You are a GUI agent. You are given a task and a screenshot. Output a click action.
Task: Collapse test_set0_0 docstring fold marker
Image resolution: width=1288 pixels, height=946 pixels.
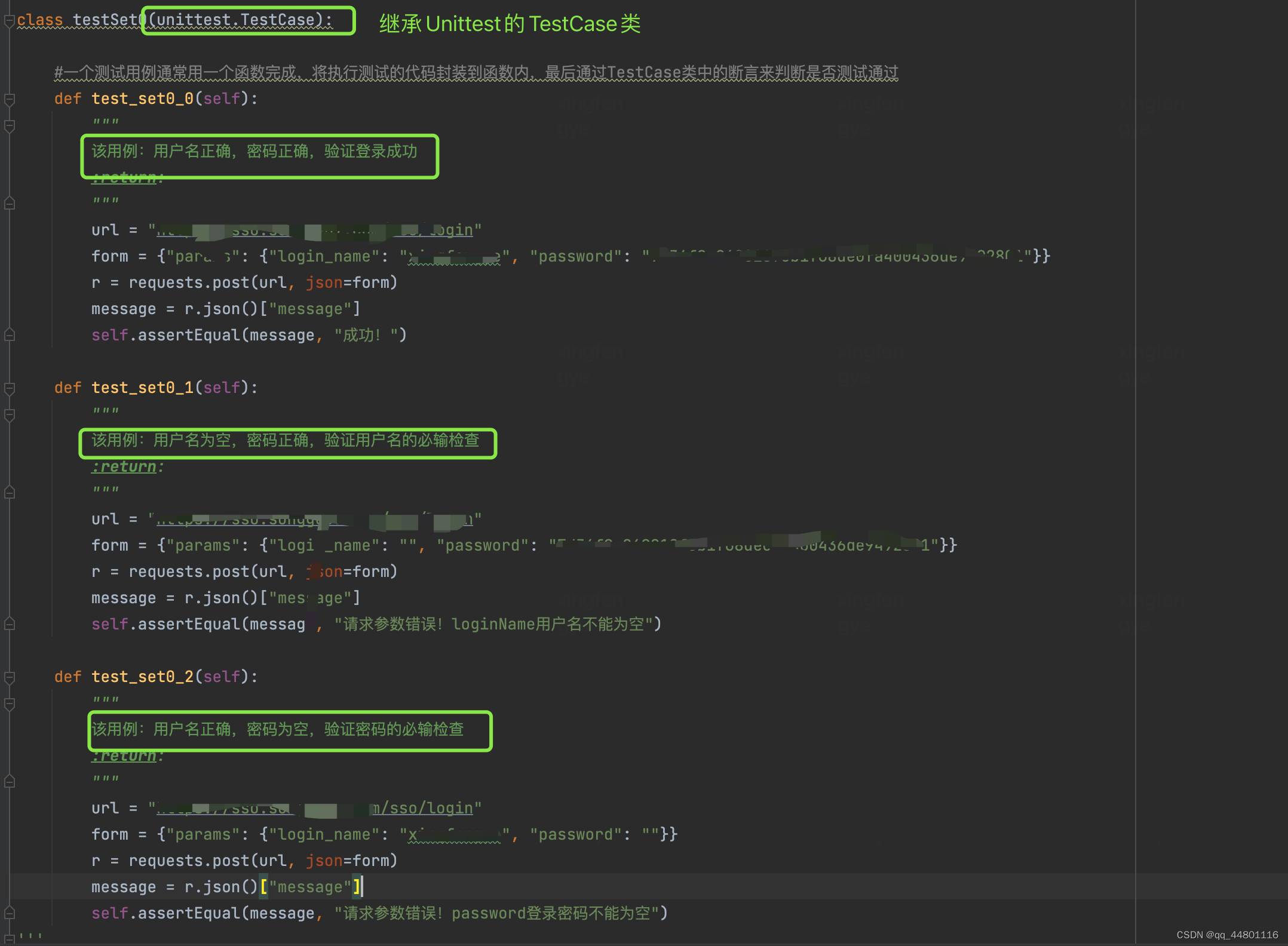[10, 125]
